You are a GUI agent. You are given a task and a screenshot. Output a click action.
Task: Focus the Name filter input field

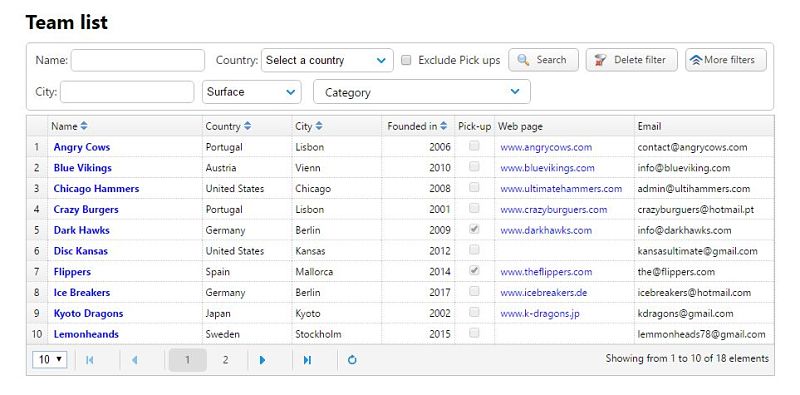point(138,60)
